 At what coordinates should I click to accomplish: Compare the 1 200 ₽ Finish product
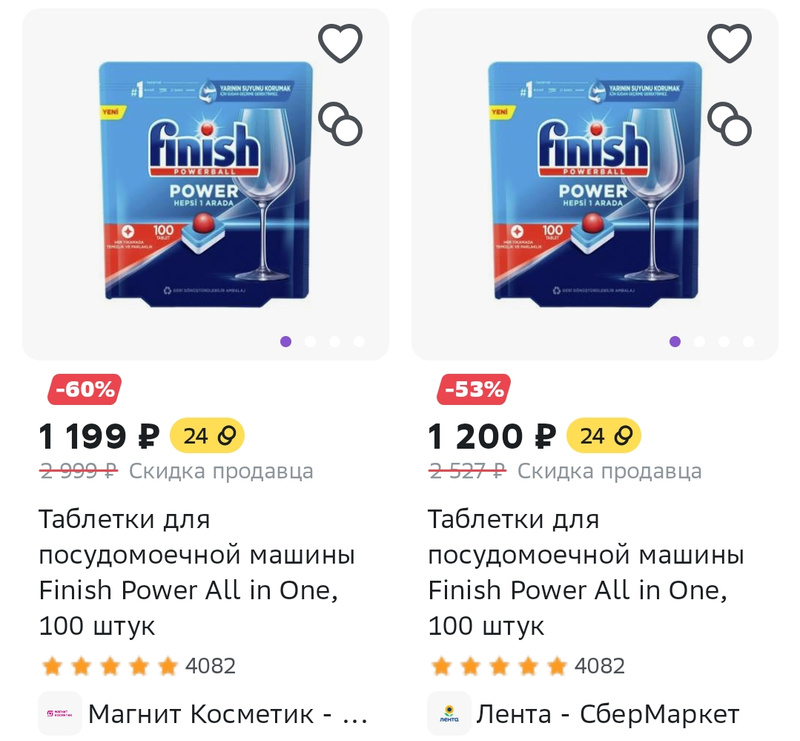pos(729,124)
